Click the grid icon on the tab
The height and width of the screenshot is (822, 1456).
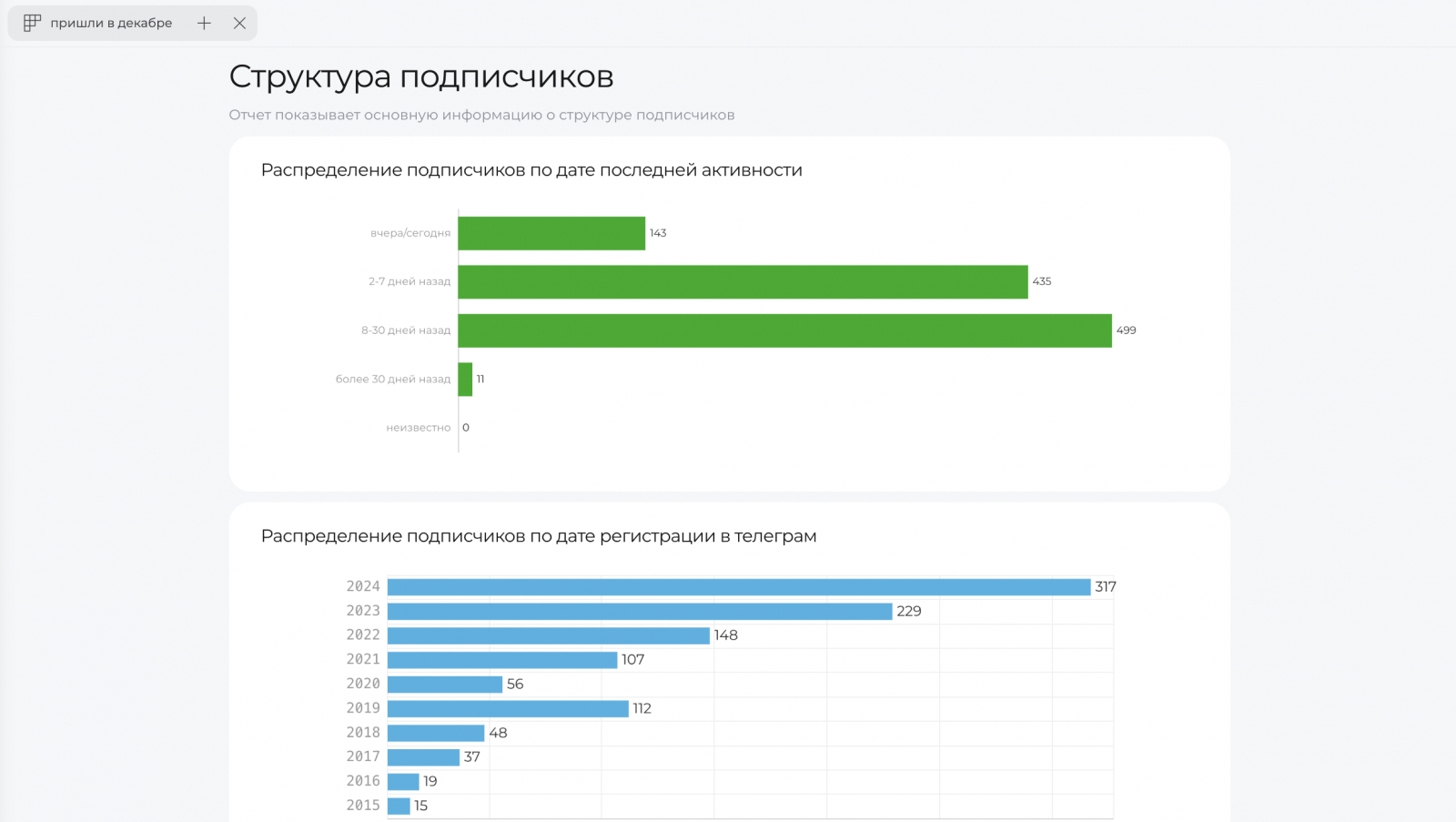click(32, 23)
